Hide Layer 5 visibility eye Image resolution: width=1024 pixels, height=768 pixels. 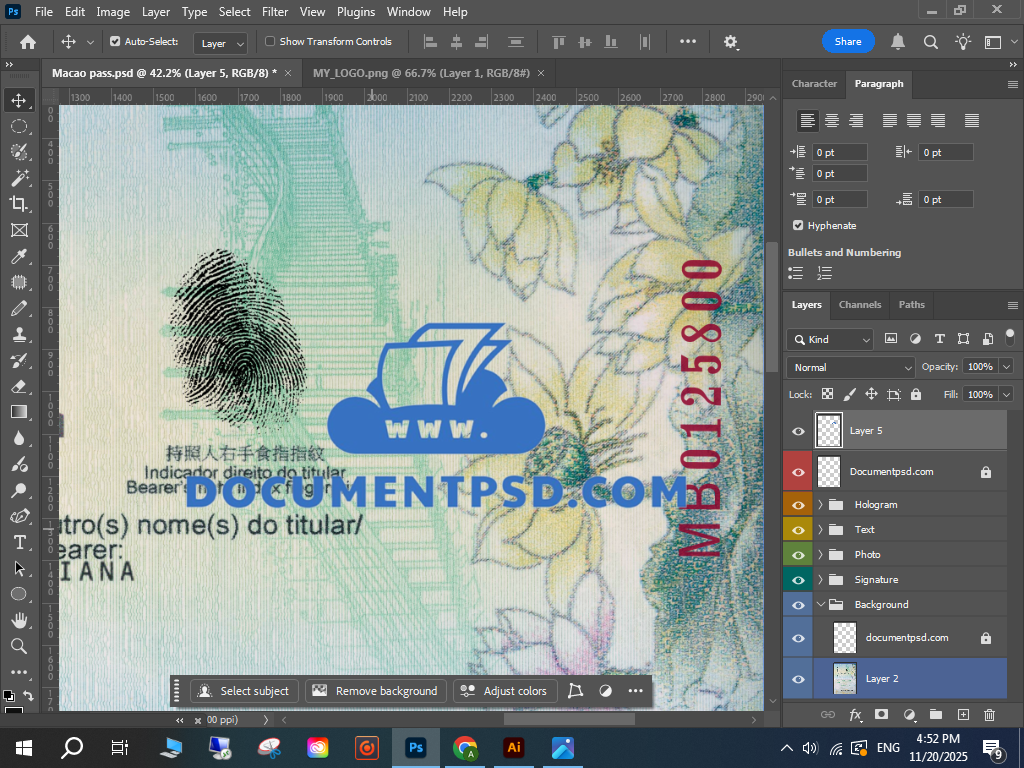(x=798, y=431)
